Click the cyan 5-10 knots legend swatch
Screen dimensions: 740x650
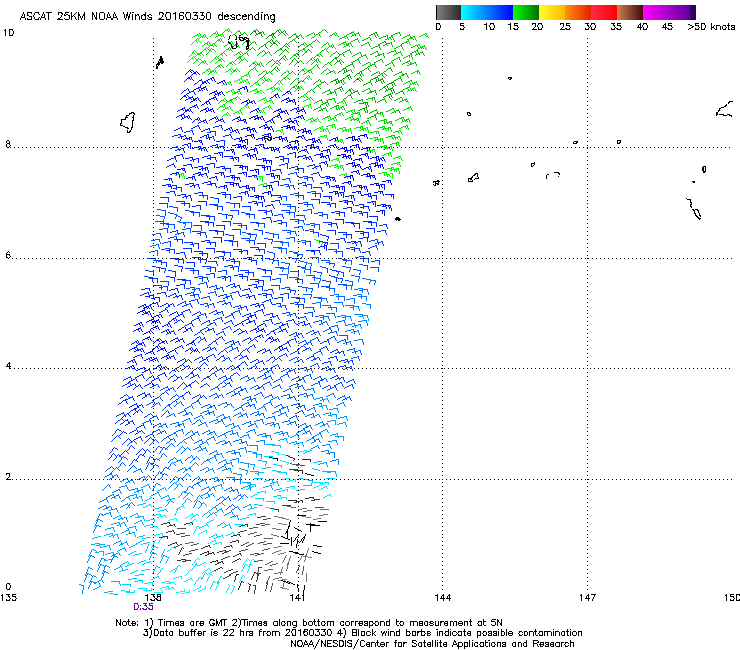(x=473, y=12)
